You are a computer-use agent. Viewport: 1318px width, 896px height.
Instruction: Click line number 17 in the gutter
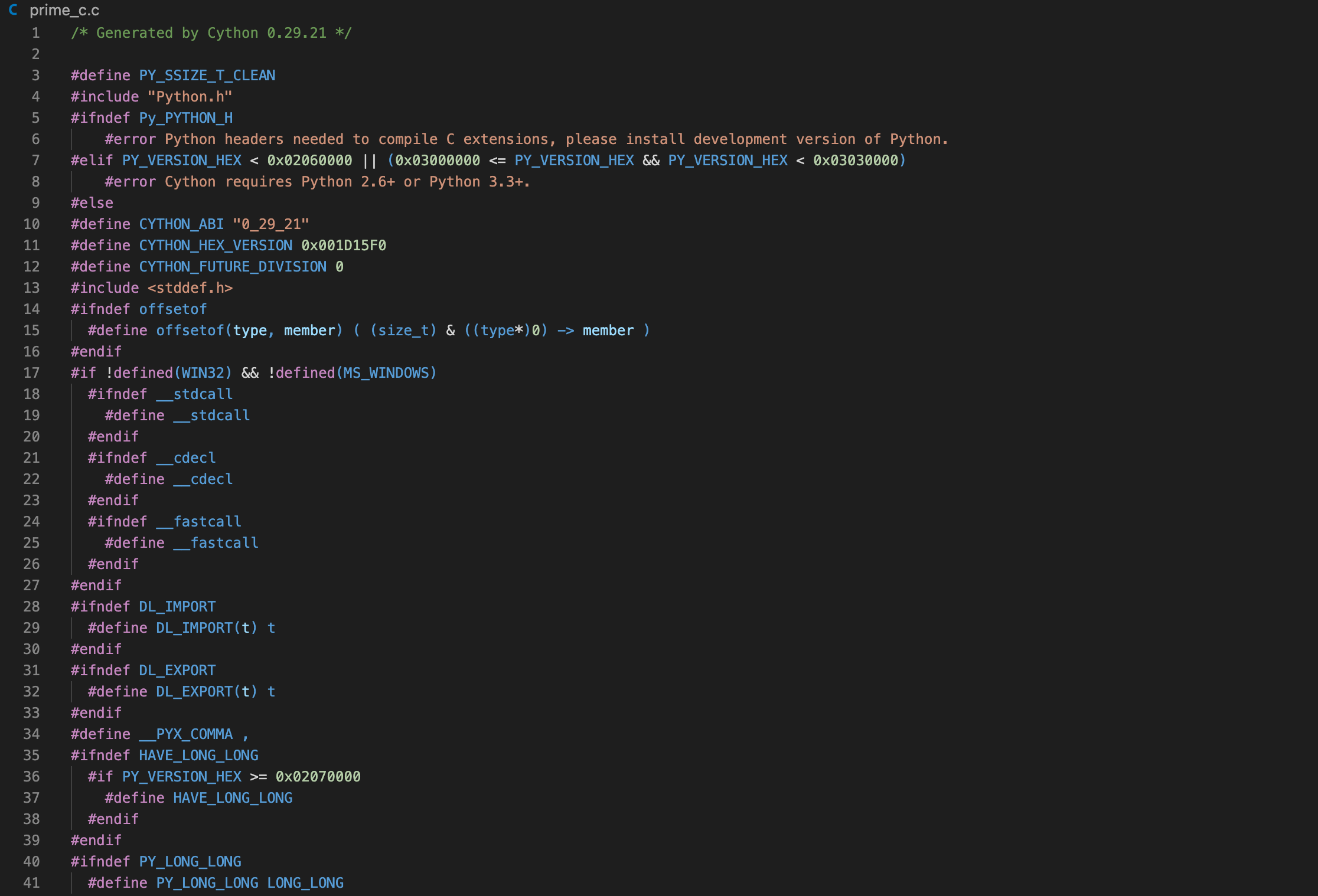[31, 373]
